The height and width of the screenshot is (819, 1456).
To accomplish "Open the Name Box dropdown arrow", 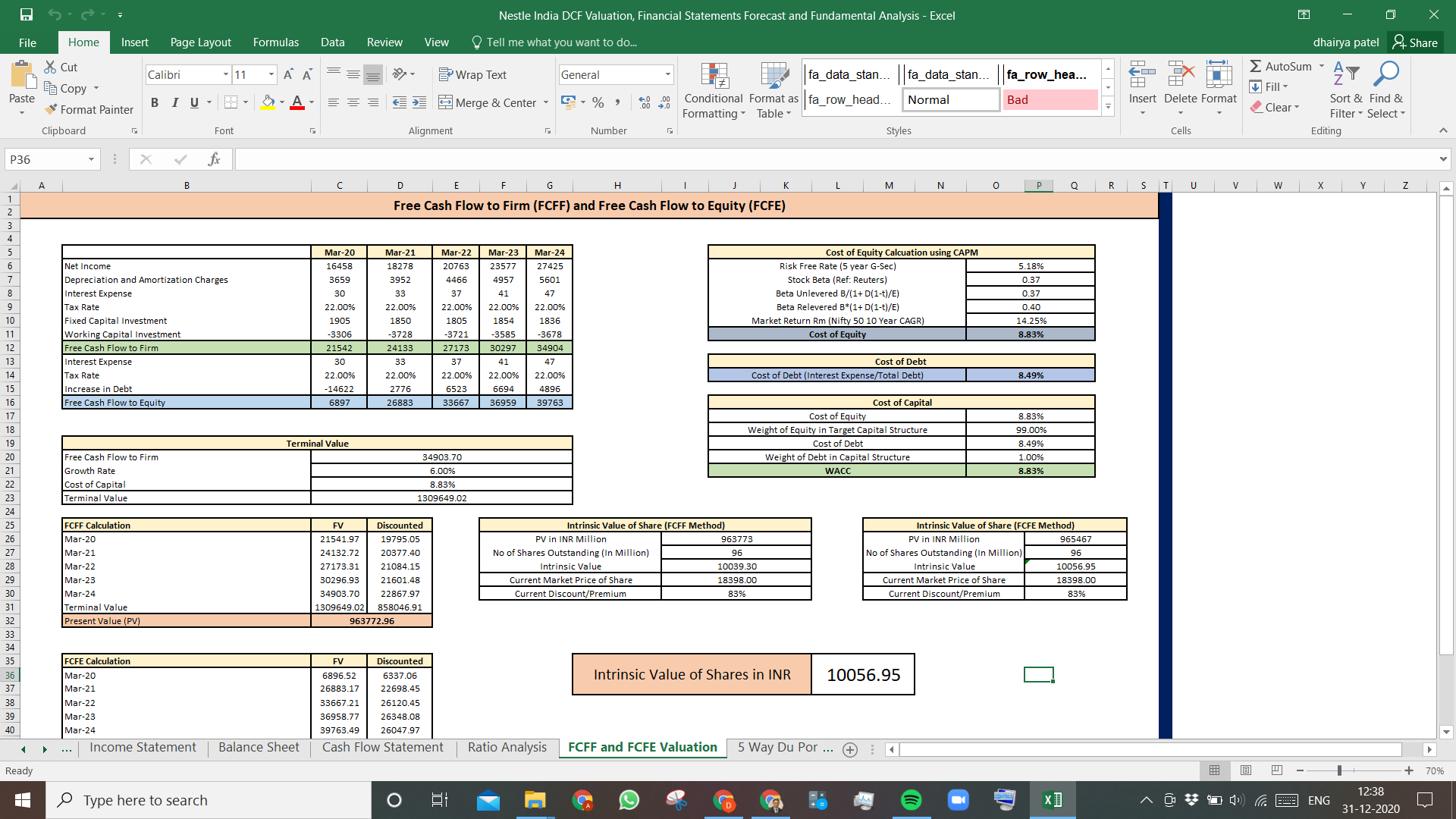I will pos(91,159).
